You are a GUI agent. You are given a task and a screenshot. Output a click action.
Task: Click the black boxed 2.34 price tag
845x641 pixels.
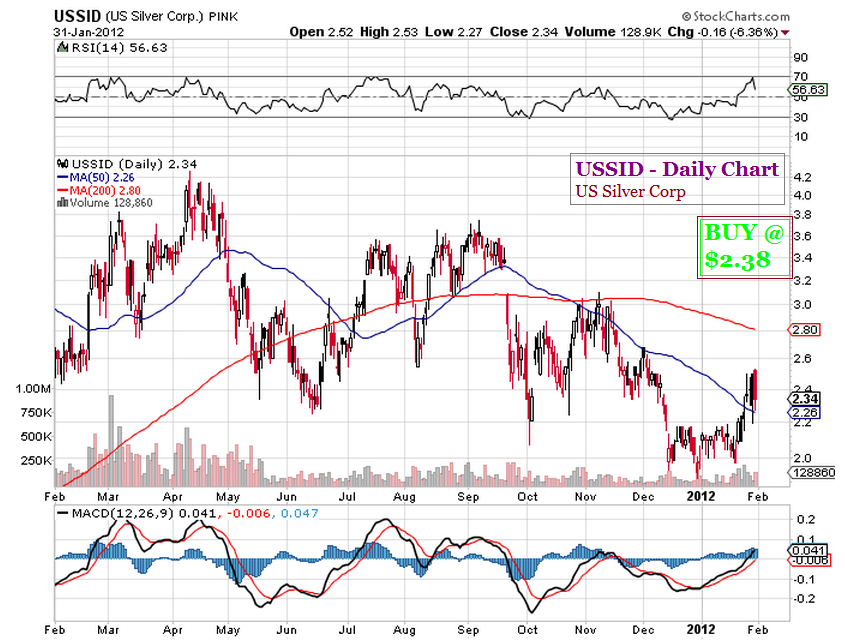click(x=804, y=399)
